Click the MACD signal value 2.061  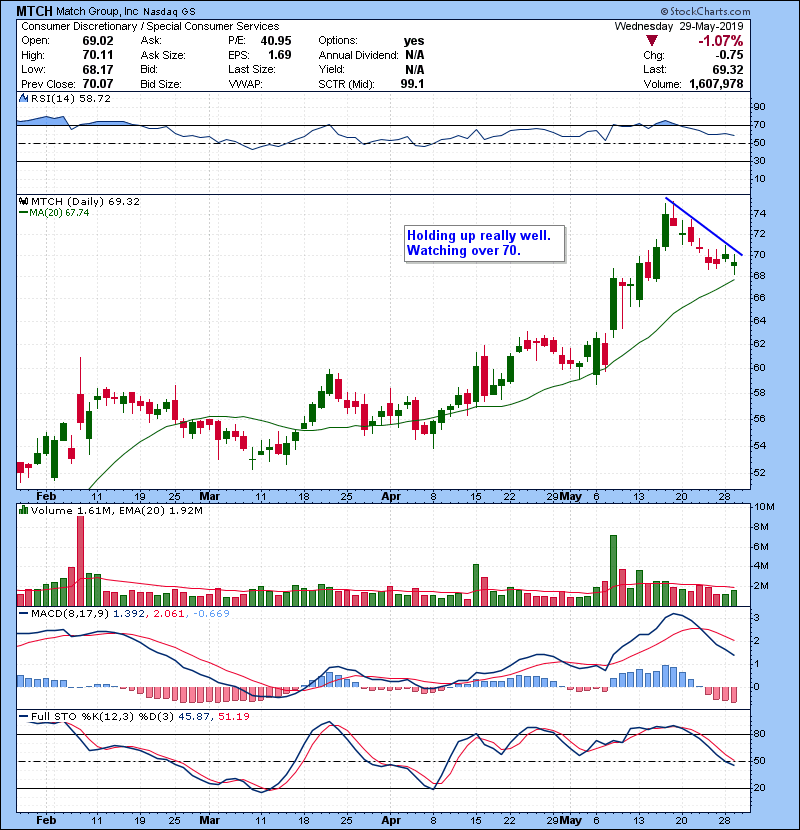point(168,614)
